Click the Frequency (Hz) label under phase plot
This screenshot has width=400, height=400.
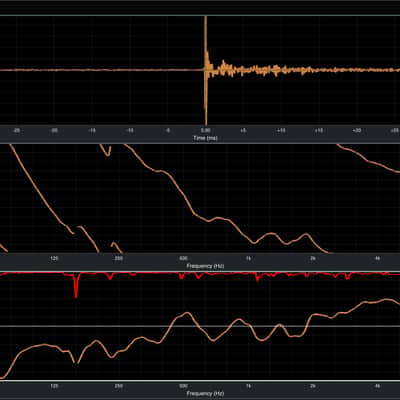205,266
